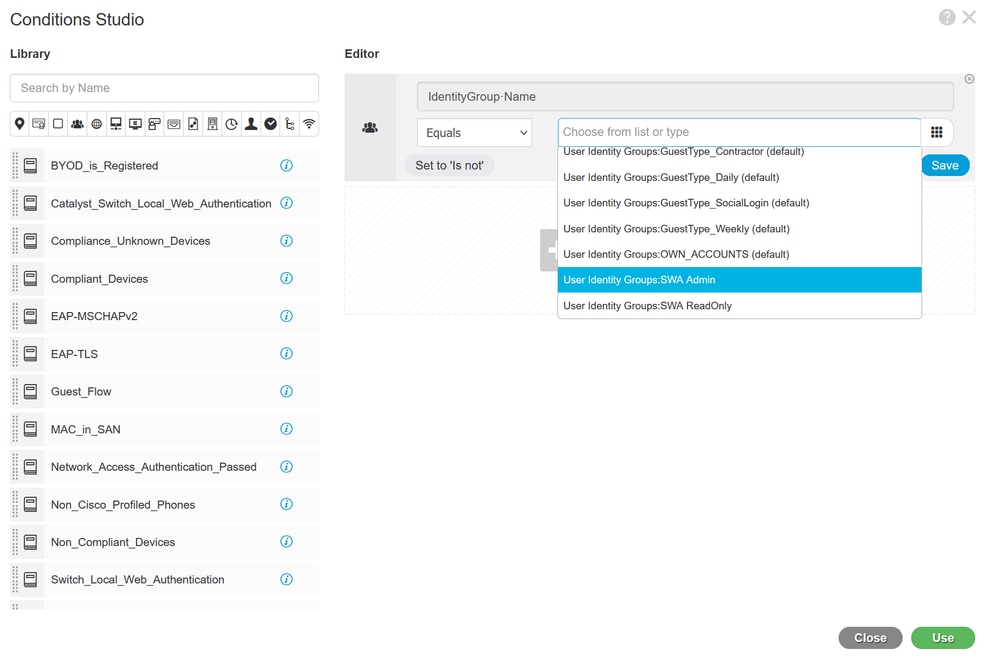Image resolution: width=999 pixels, height=656 pixels.
Task: Click the Close button
Action: 870,638
